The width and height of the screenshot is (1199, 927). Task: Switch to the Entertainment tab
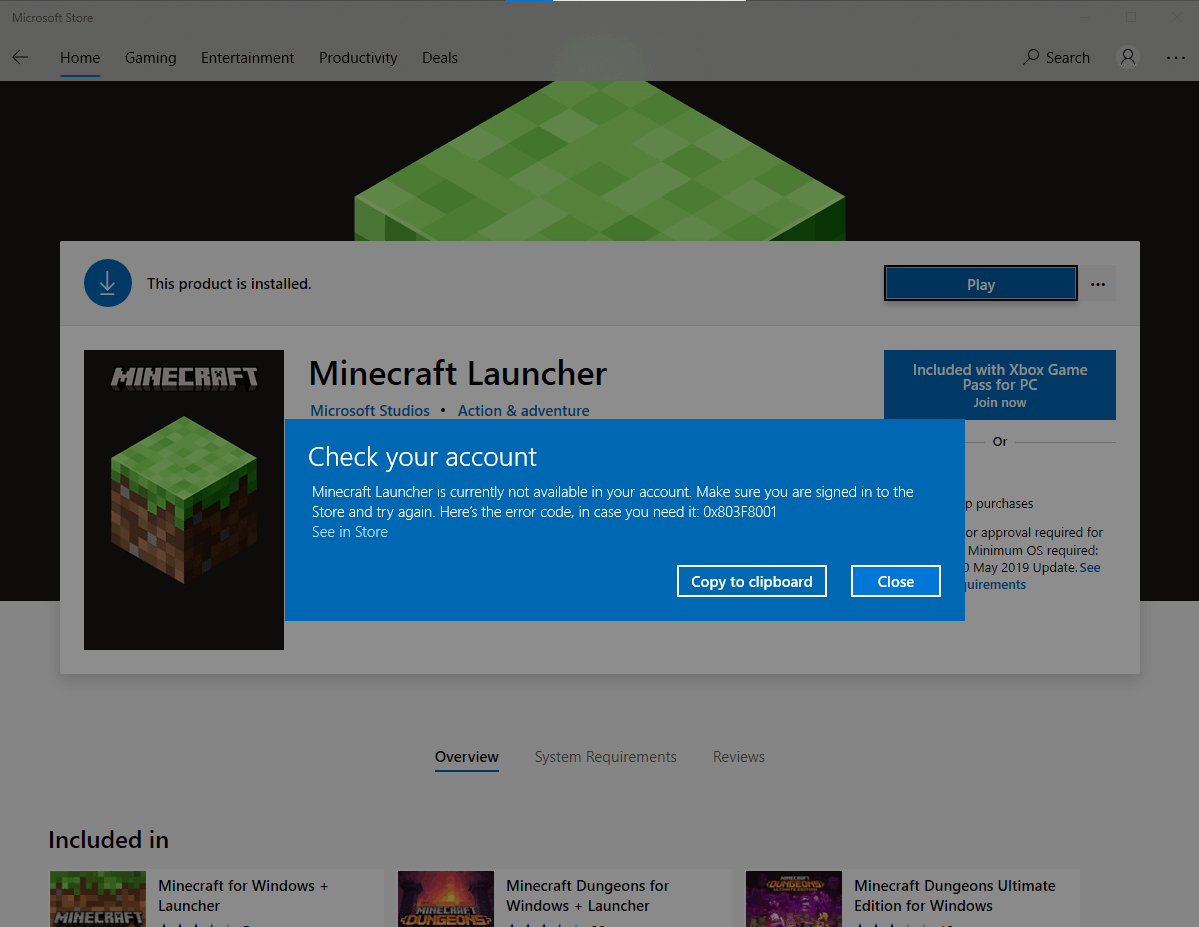(x=248, y=58)
